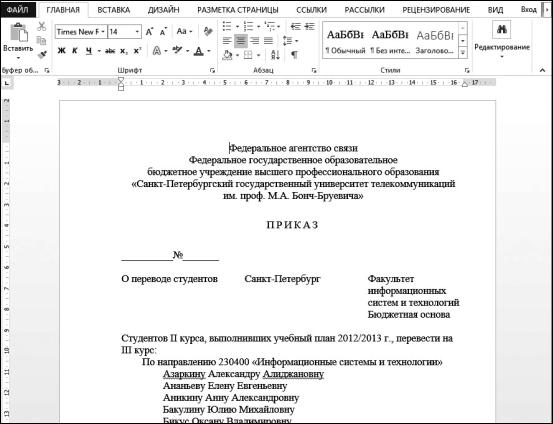Open the Абзац dialog launcher
This screenshot has height=424, width=553.
314,71
